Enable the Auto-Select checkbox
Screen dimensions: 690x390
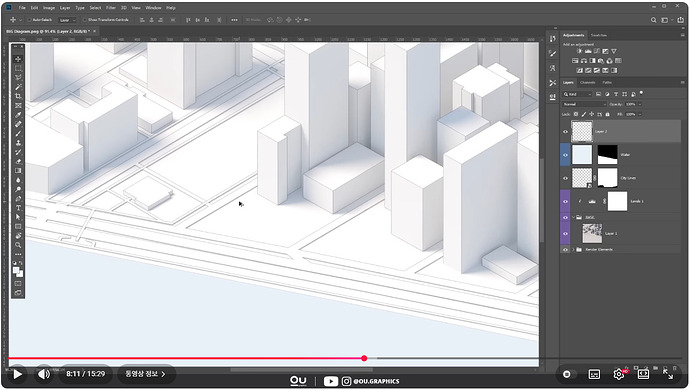tap(29, 20)
